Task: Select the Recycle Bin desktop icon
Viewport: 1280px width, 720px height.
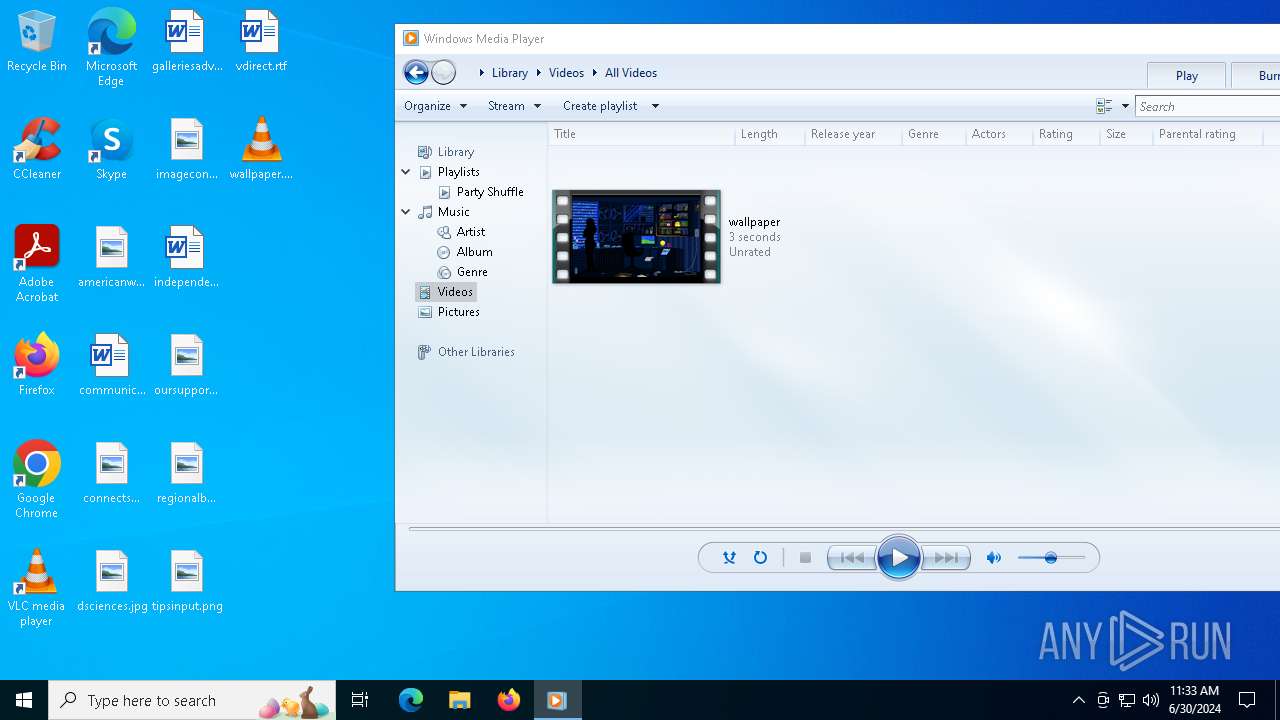Action: pos(37,42)
